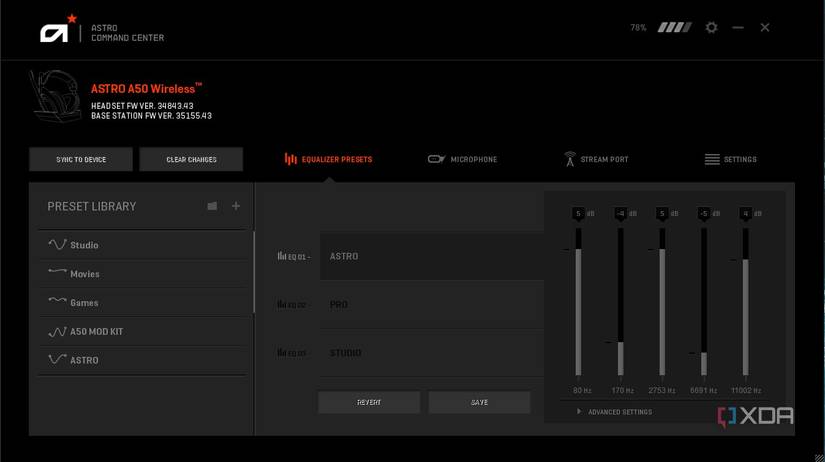The width and height of the screenshot is (825, 462).
Task: Open the Stream Port tab
Action: 596,159
